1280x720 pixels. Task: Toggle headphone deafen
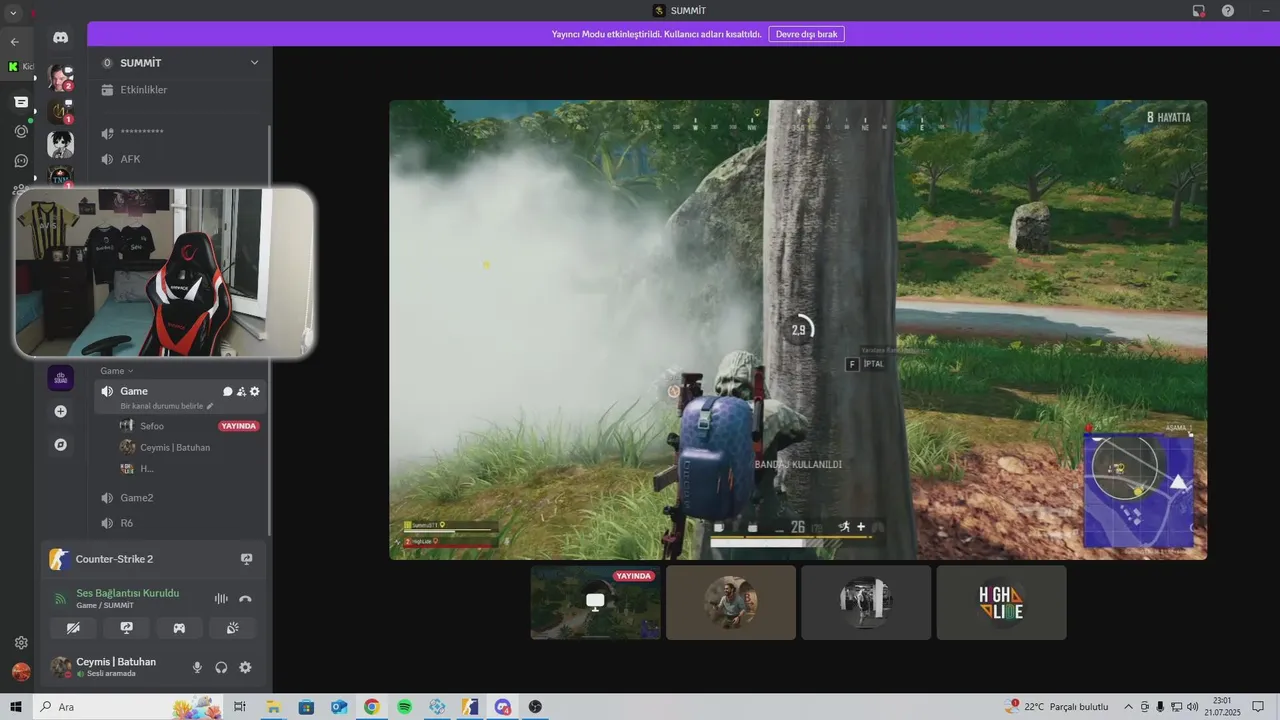(221, 667)
